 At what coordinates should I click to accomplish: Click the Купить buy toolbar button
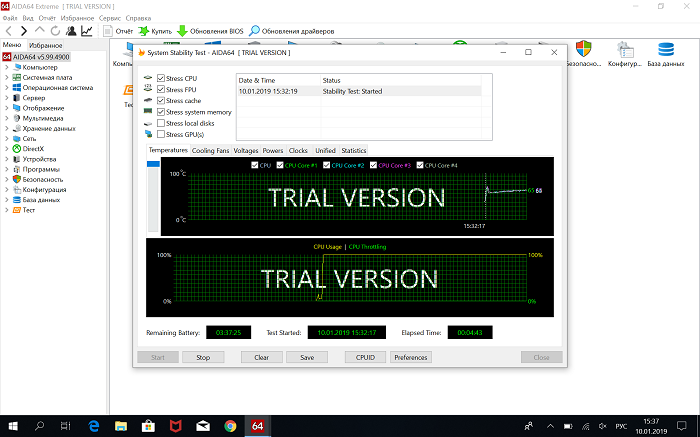[x=155, y=31]
